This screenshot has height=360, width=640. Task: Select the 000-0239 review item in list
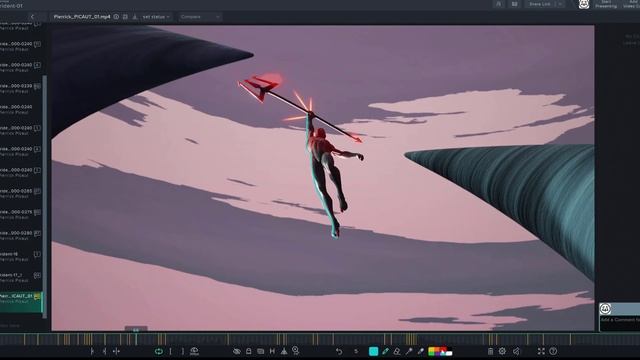click(x=21, y=89)
